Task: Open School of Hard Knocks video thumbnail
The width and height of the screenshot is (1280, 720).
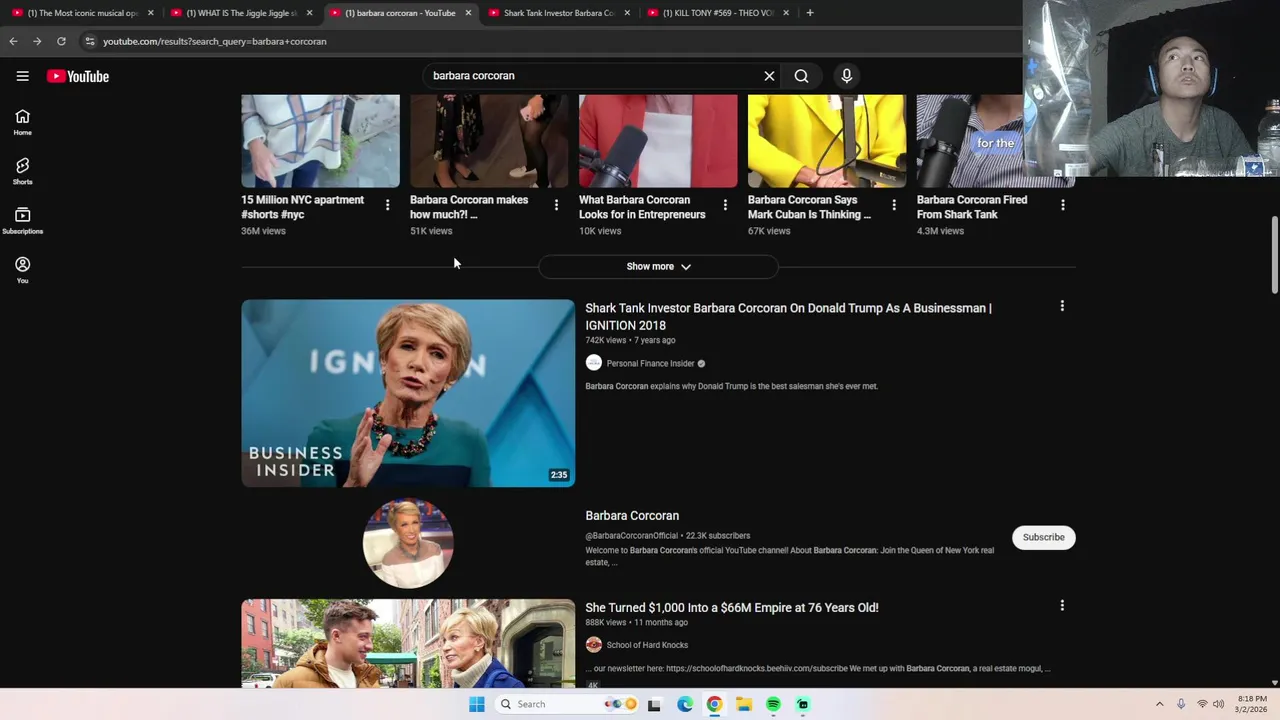Action: (408, 644)
